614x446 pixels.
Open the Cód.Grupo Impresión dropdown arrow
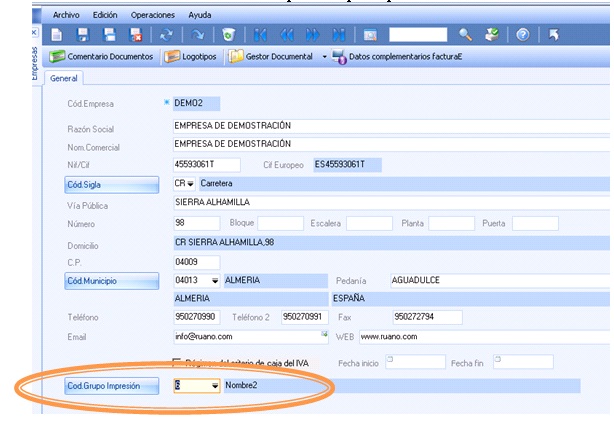(x=214, y=386)
